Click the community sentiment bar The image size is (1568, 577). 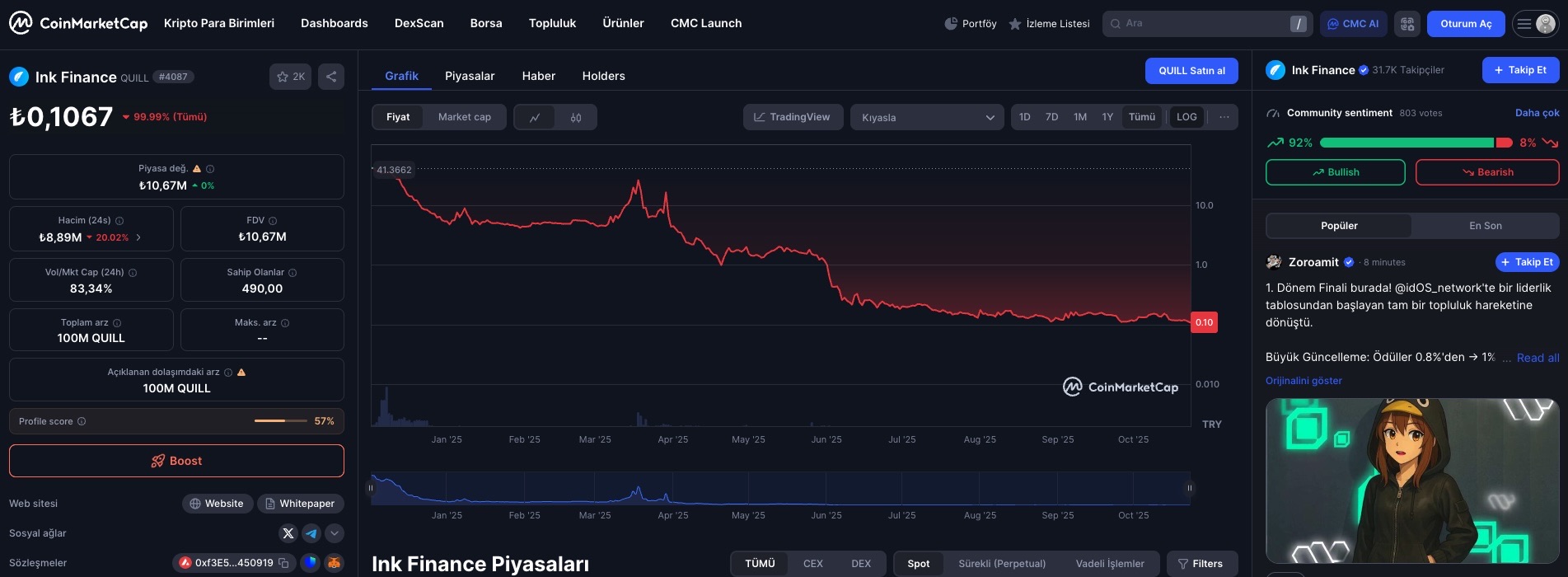click(x=1416, y=143)
